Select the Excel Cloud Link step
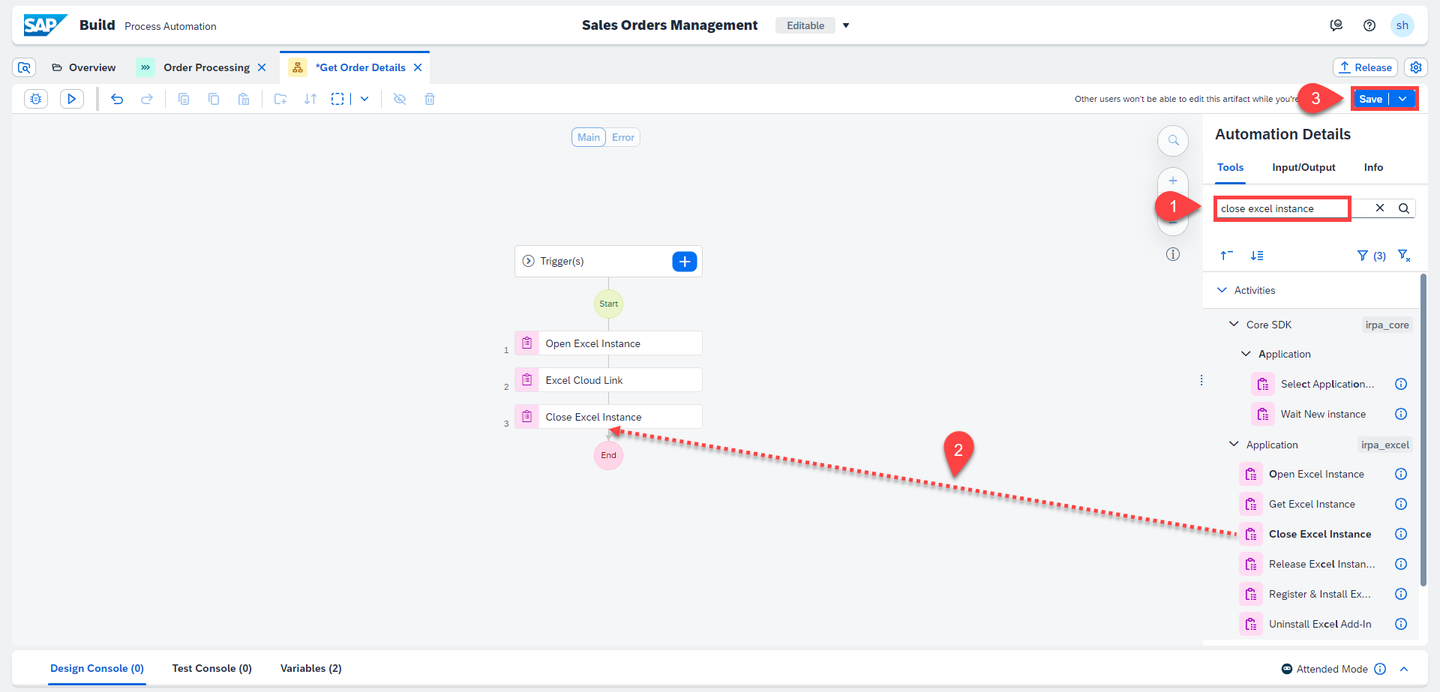 coord(608,380)
